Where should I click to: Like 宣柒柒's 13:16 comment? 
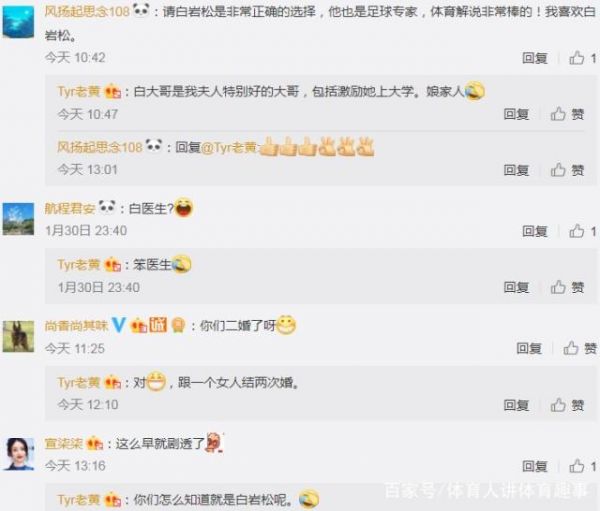[582, 466]
